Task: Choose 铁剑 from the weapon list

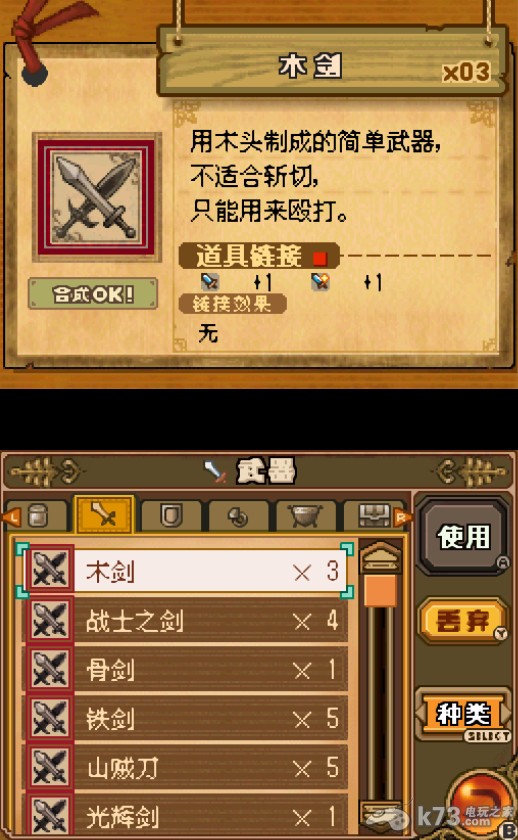Action: click(x=185, y=718)
